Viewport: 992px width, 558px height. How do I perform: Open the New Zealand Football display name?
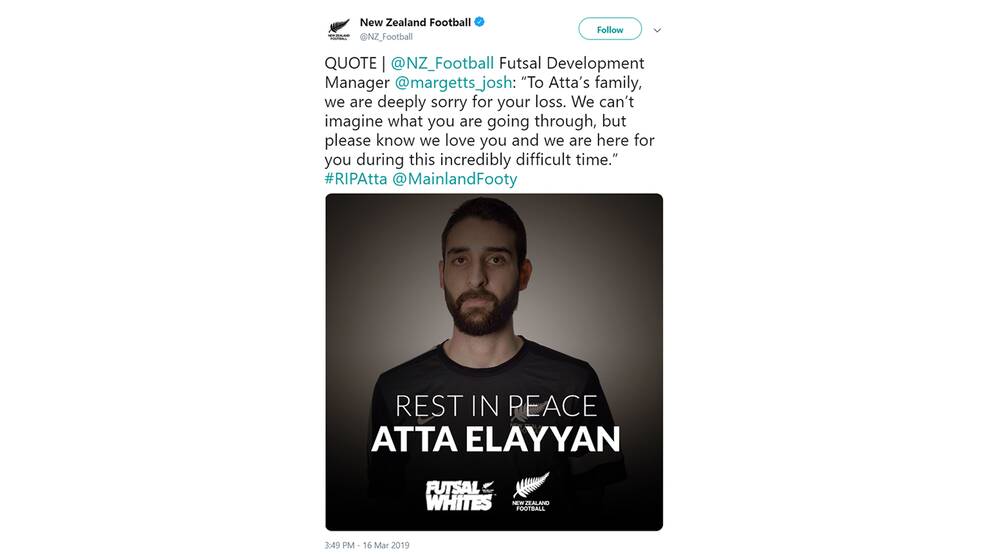[415, 22]
